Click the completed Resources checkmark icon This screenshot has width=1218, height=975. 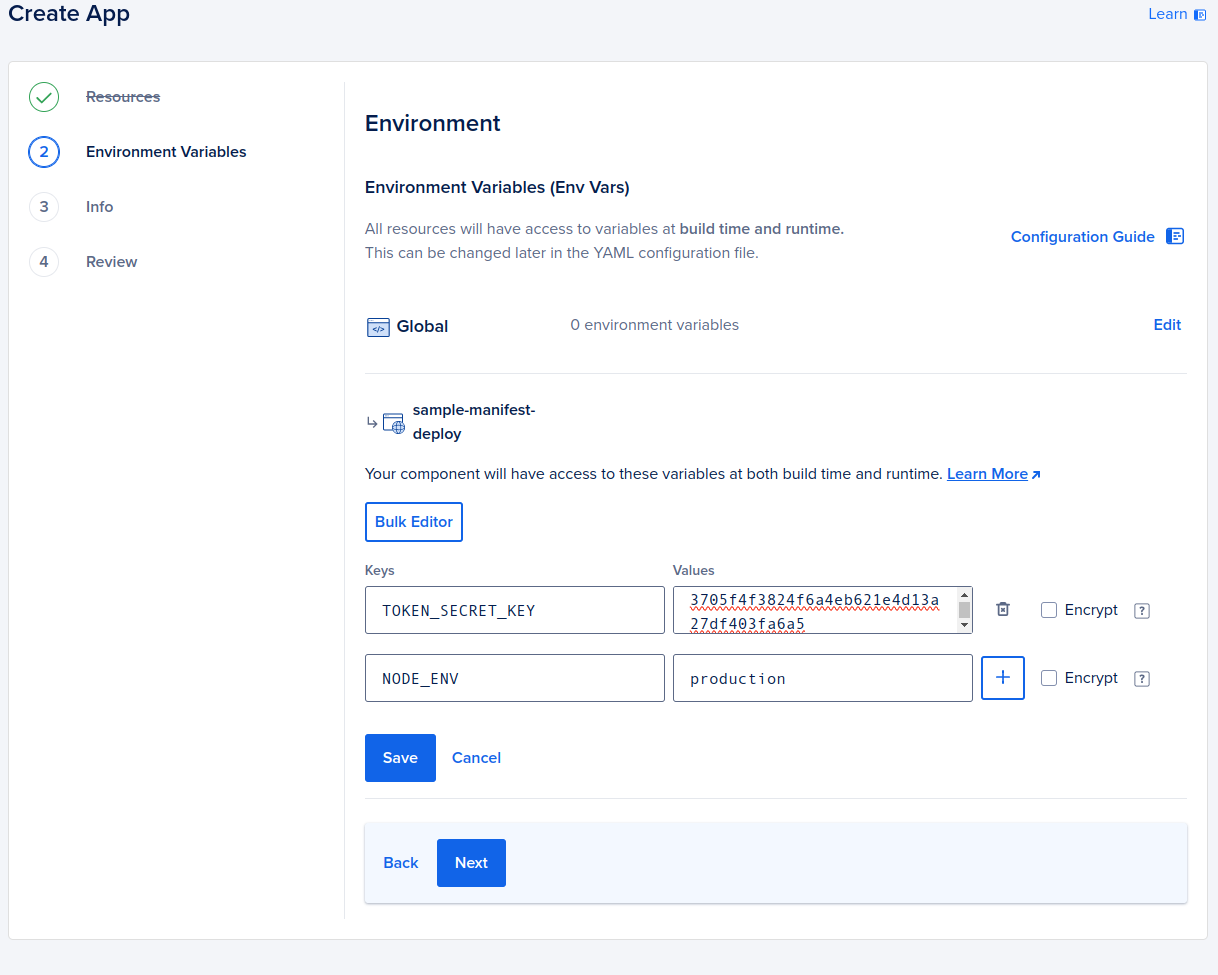[x=43, y=97]
